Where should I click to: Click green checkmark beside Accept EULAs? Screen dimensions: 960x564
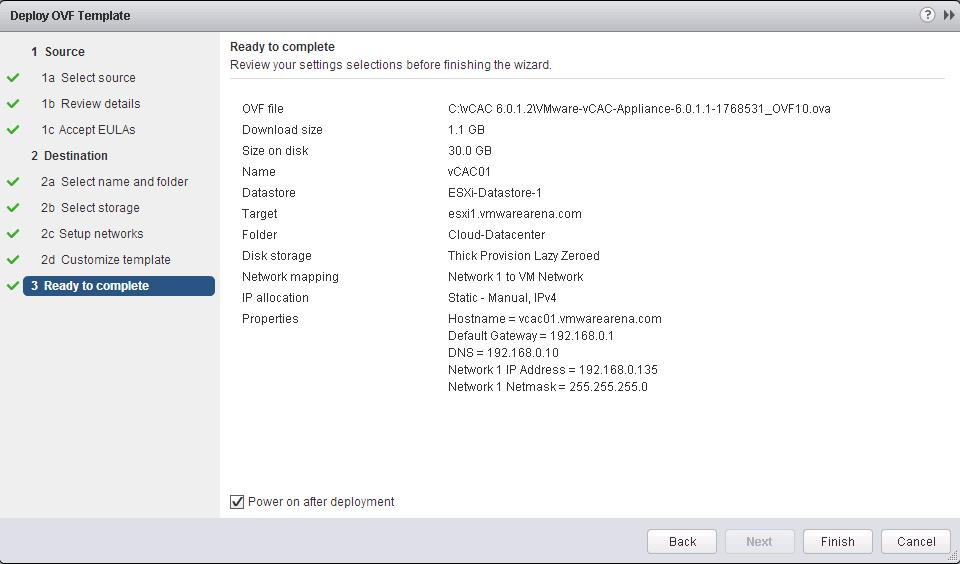click(13, 130)
